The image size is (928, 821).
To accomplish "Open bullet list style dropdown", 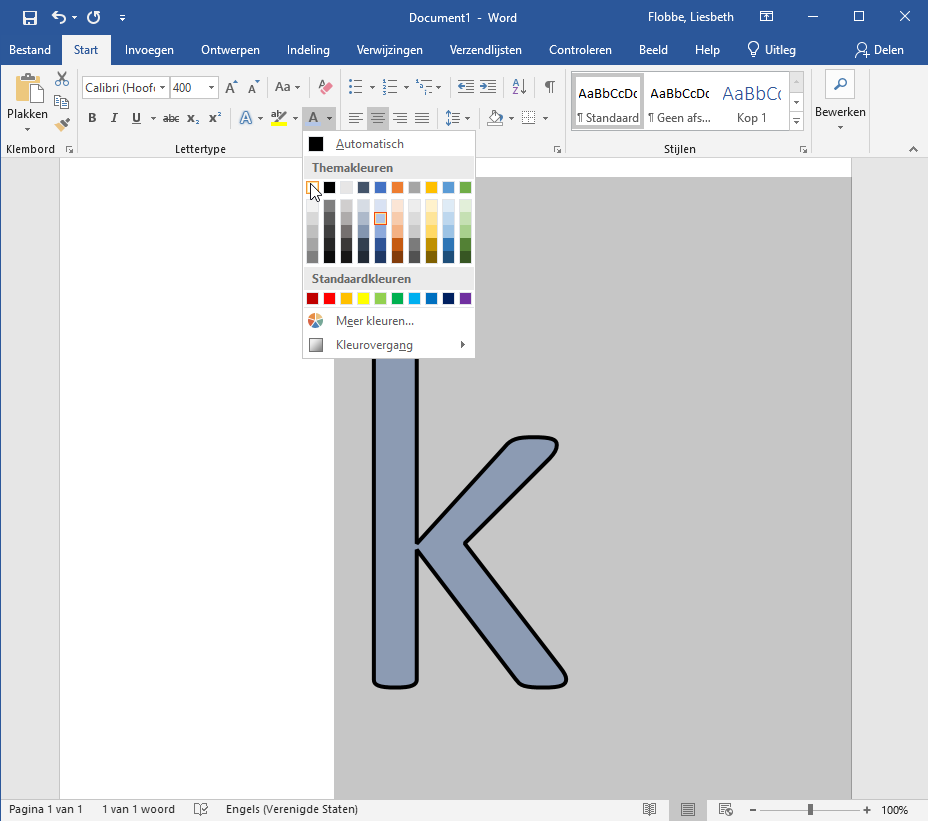I will point(372,88).
